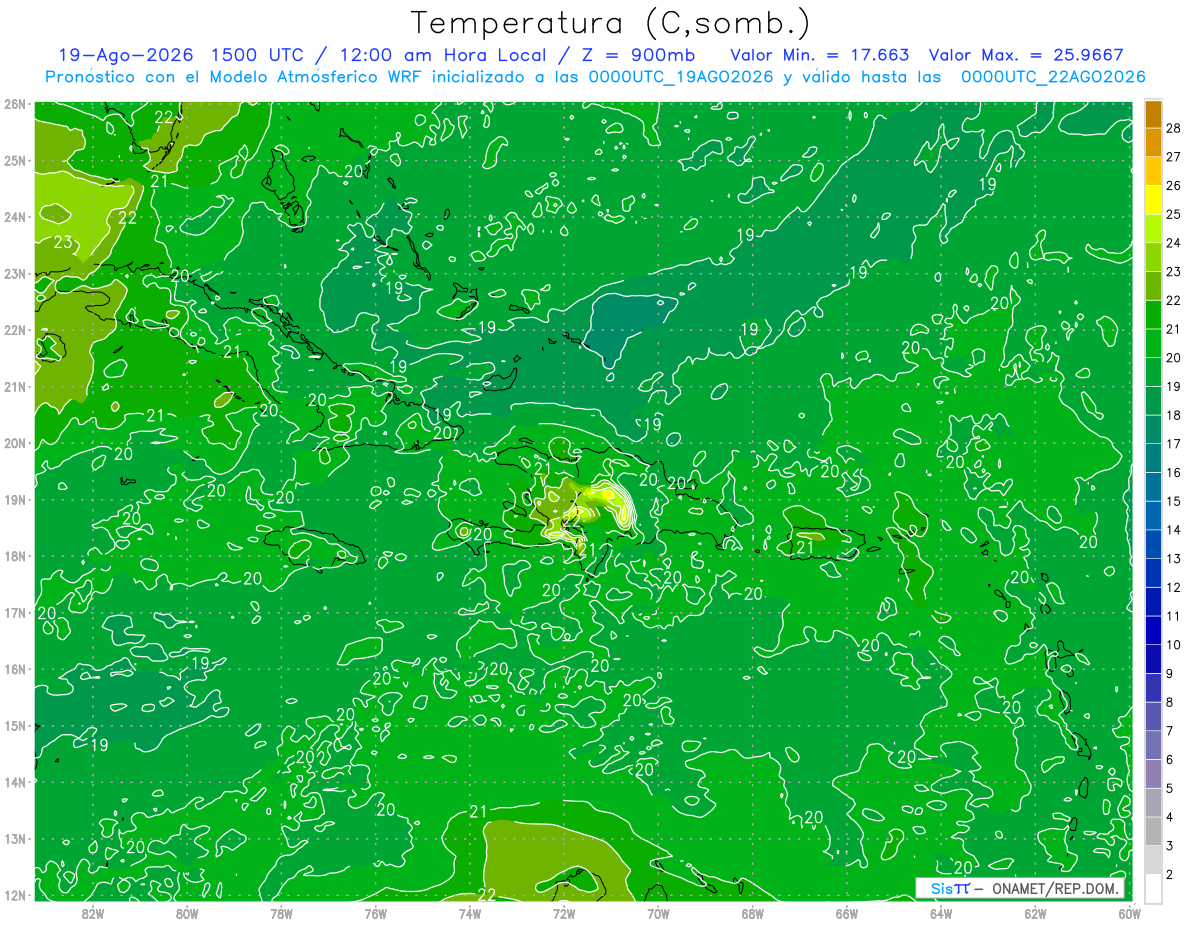The image size is (1200, 927).
Task: Click "Valor Min. = 17.663" in header
Action: coord(819,55)
